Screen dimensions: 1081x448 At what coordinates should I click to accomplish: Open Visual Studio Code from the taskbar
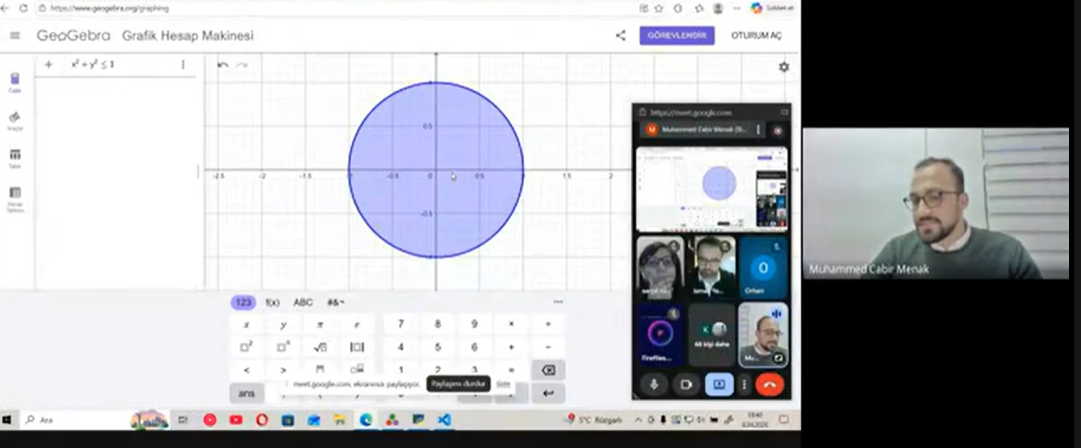coord(445,420)
